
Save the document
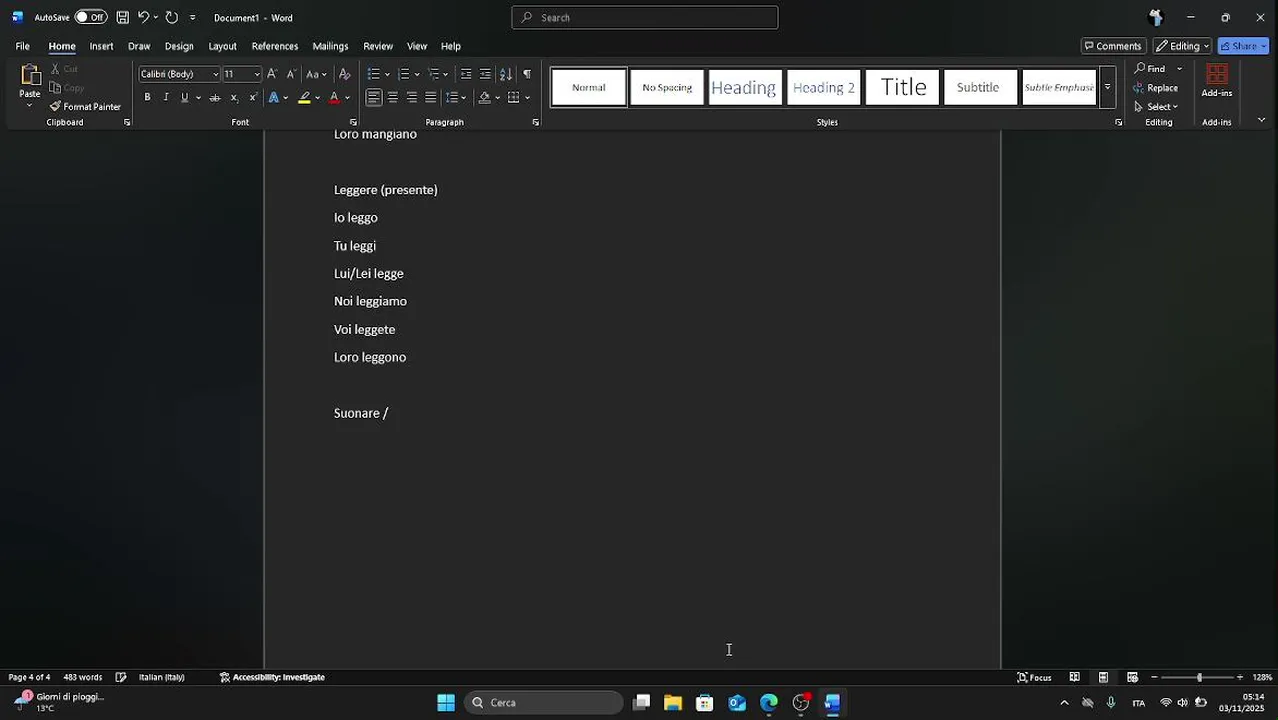tap(122, 17)
